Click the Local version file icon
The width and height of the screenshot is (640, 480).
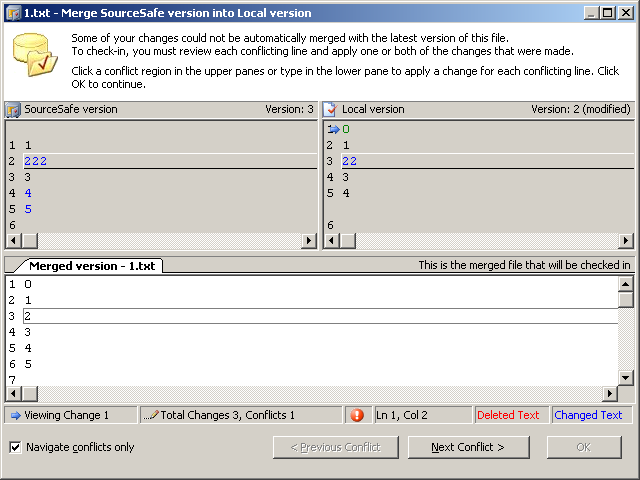point(330,109)
